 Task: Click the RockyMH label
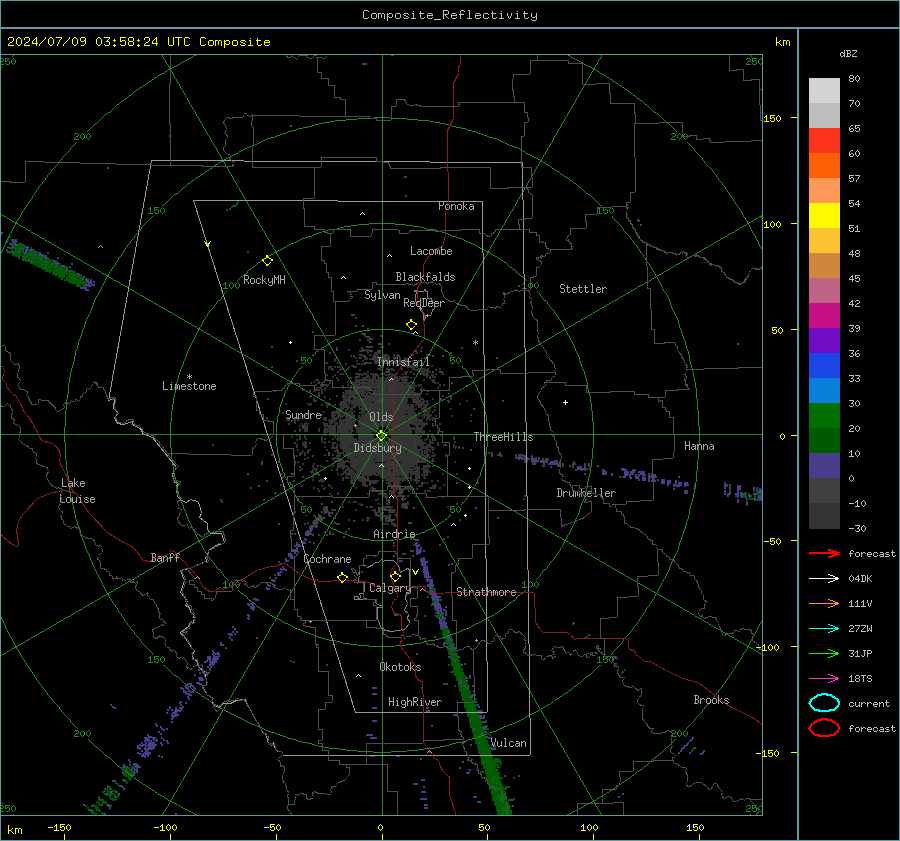[264, 280]
